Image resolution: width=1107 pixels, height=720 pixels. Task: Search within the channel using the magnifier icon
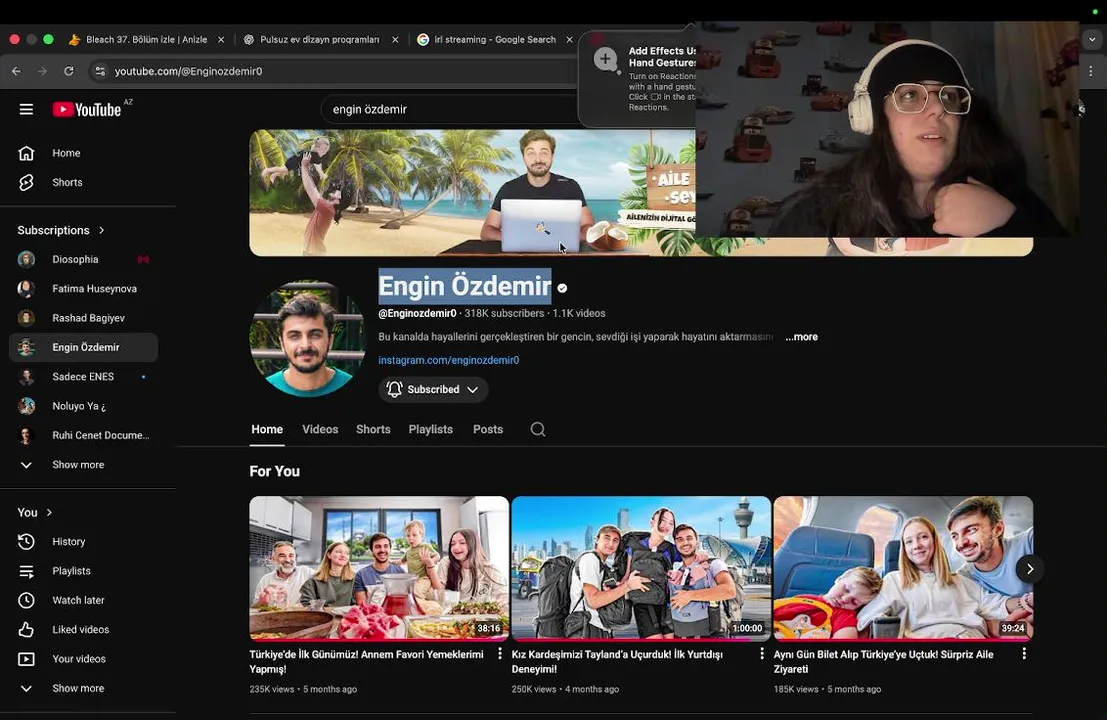538,429
